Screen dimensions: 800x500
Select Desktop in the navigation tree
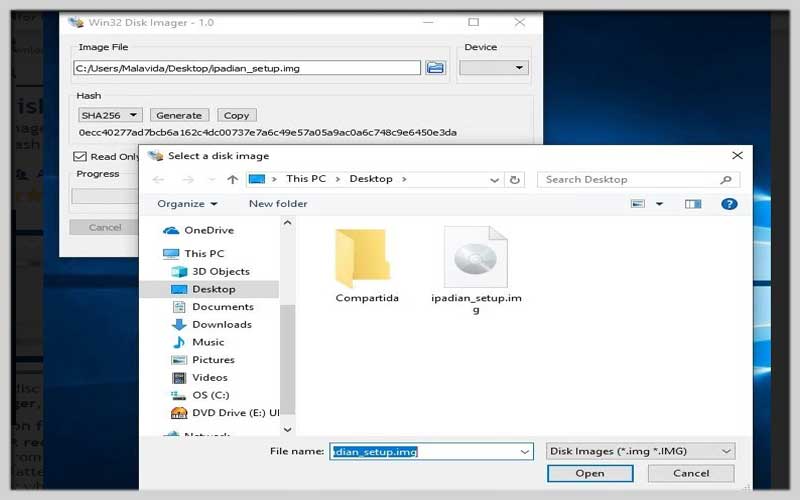tap(209, 289)
